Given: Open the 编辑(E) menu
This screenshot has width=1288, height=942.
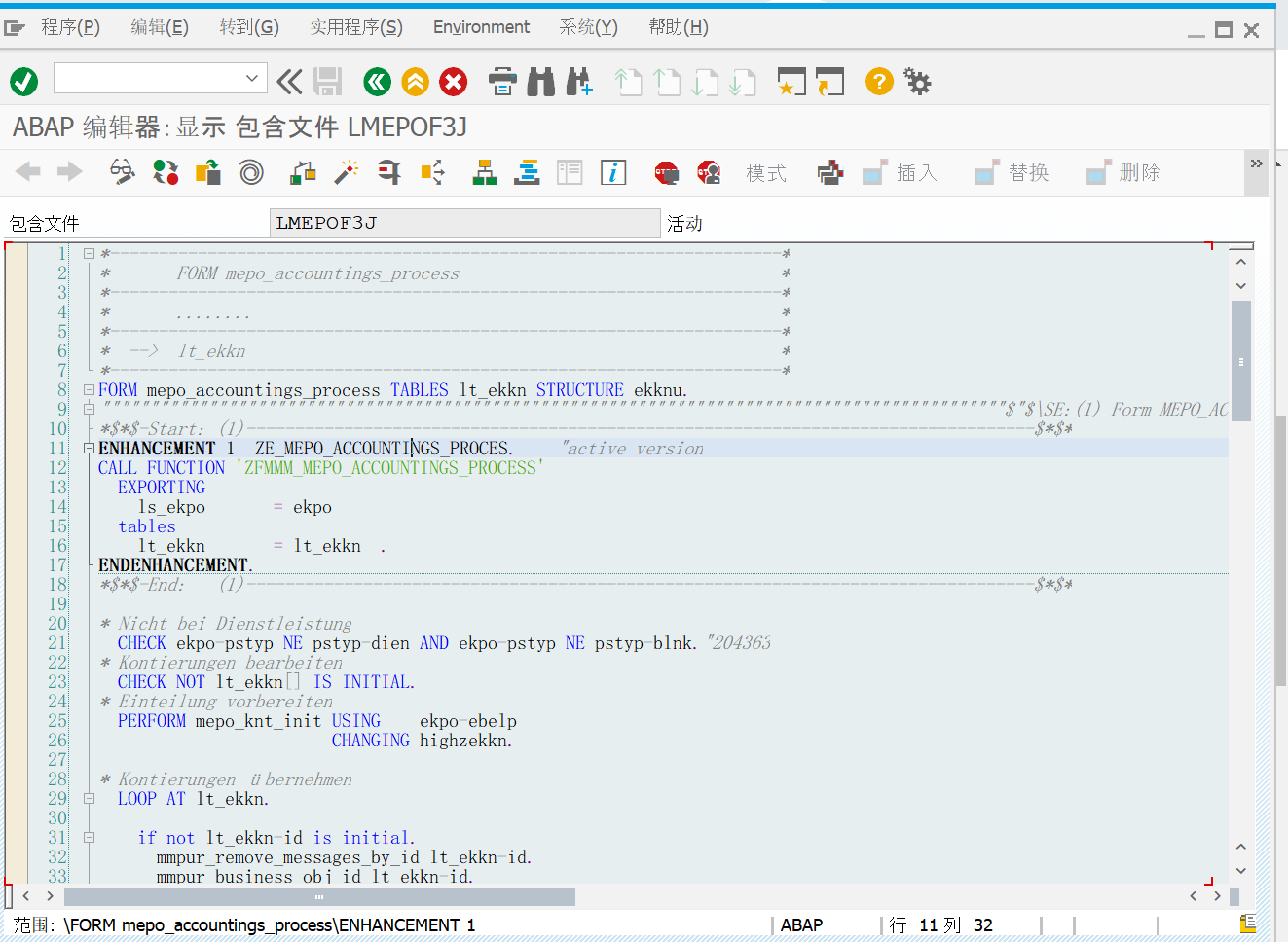Looking at the screenshot, I should coord(160,27).
